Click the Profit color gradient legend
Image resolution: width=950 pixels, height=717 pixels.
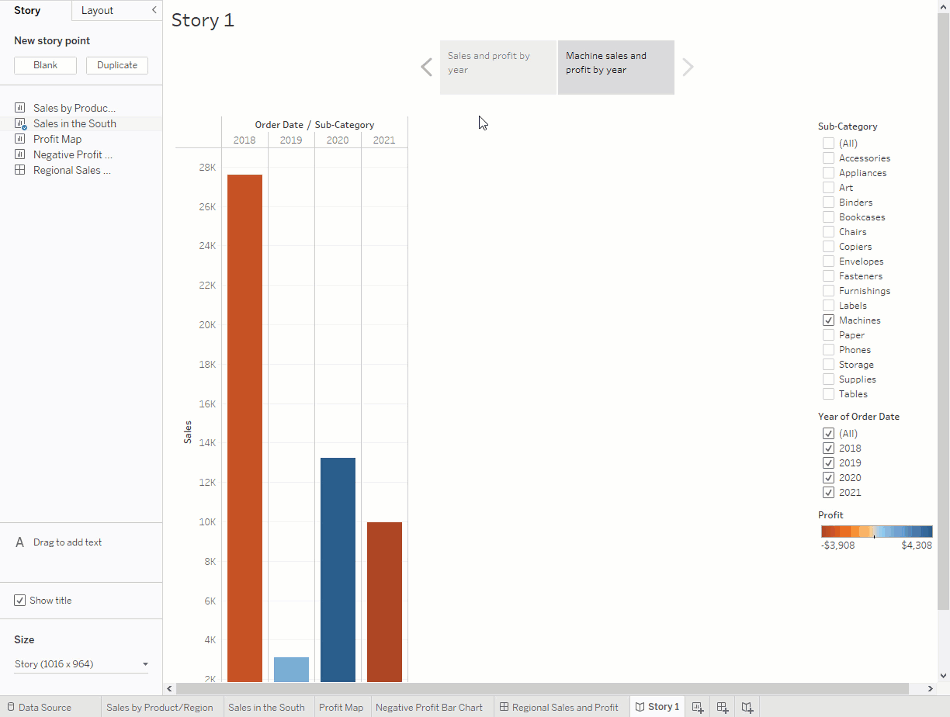876,532
